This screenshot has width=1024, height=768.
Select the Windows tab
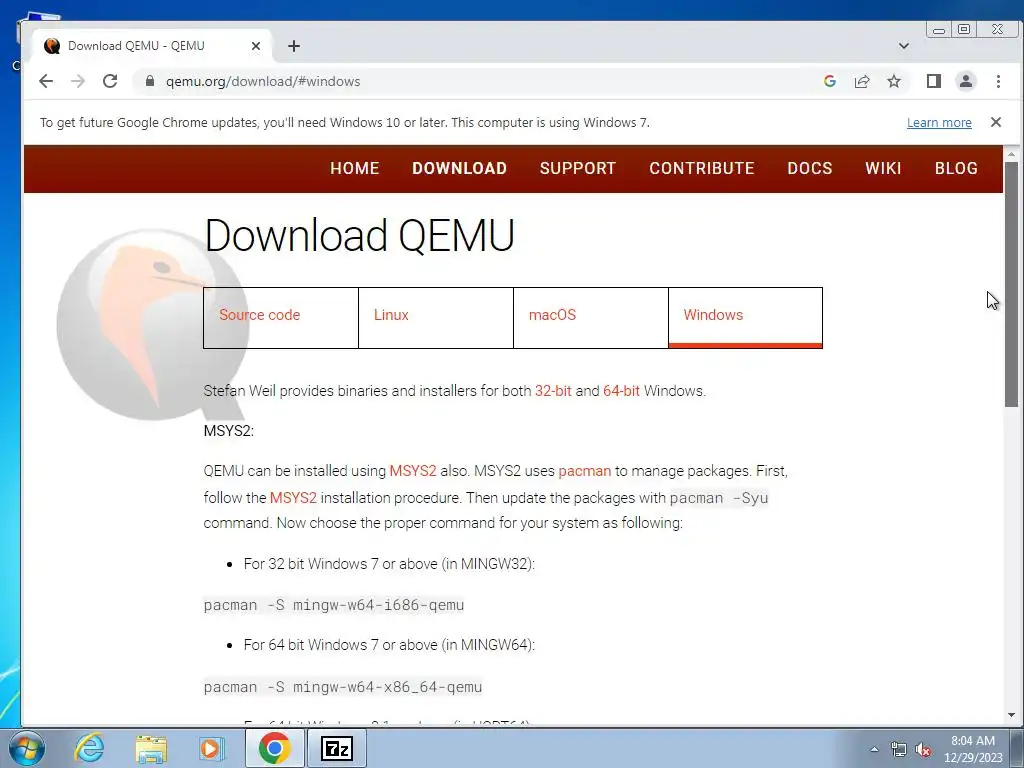pyautogui.click(x=745, y=317)
